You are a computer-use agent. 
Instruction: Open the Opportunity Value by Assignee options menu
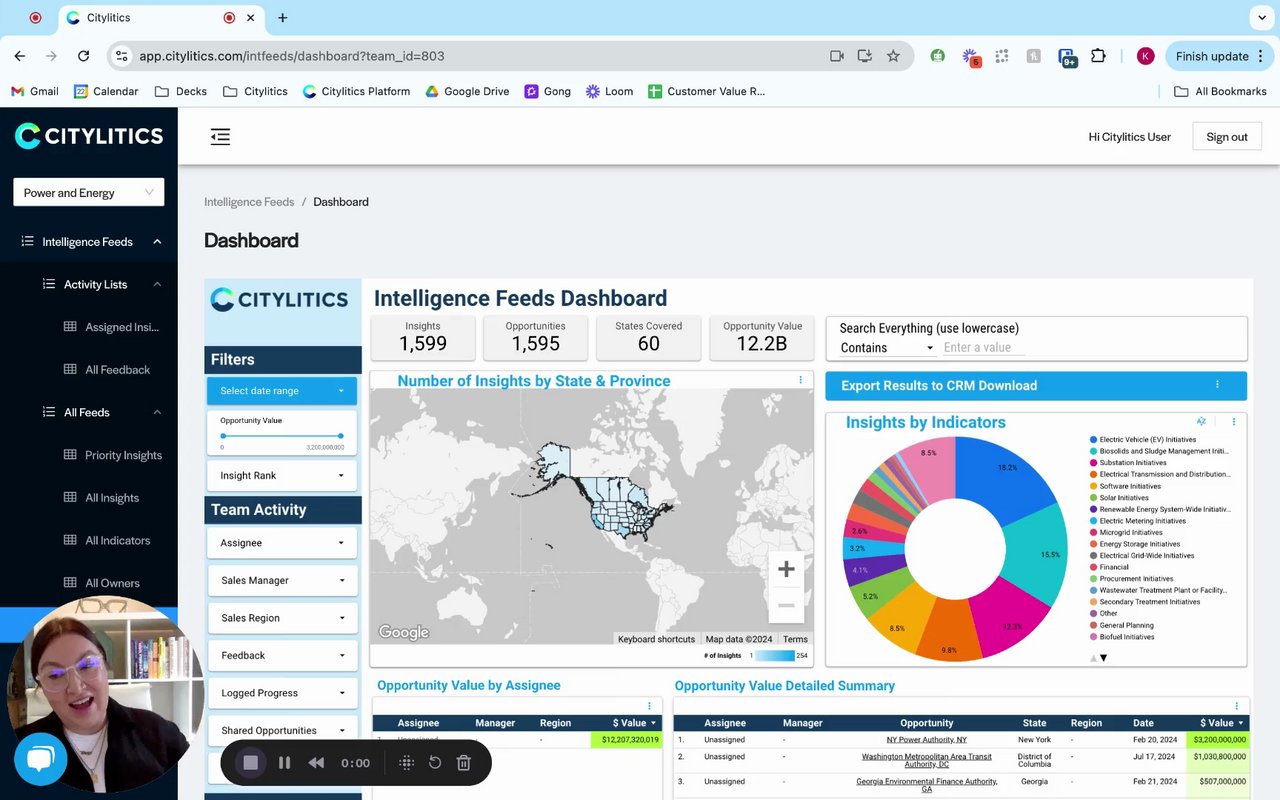[x=649, y=706]
